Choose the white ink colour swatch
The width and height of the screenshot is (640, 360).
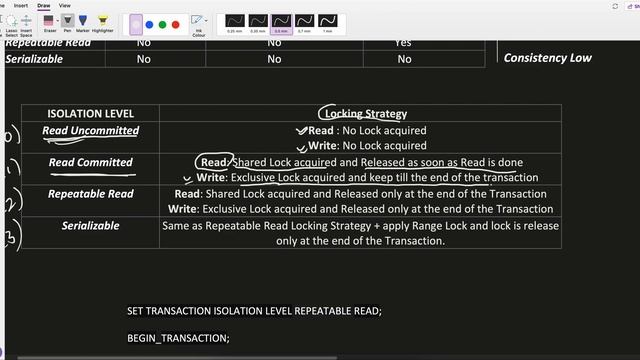coord(136,24)
